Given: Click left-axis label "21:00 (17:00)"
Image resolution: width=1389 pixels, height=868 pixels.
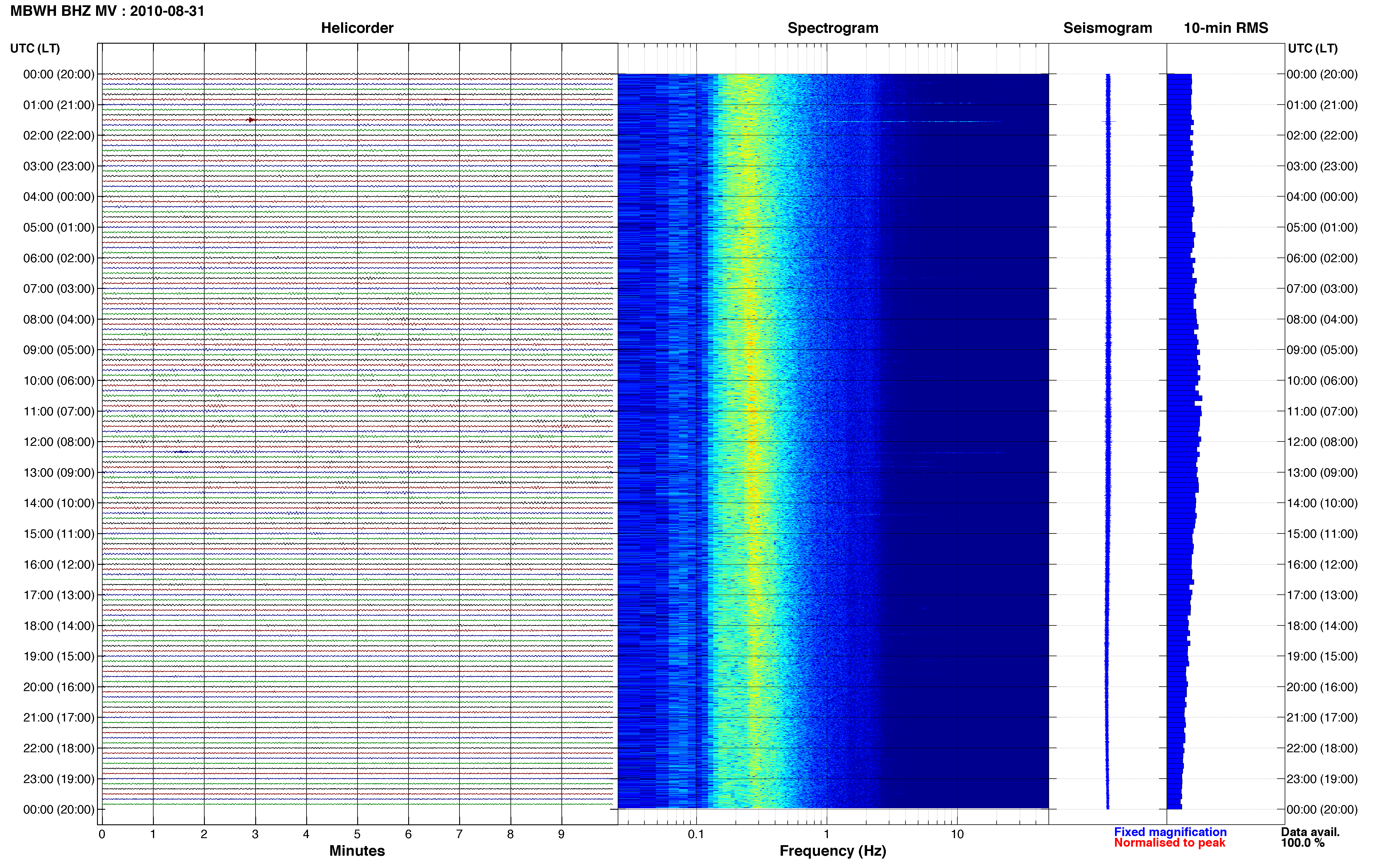Looking at the screenshot, I should (59, 718).
